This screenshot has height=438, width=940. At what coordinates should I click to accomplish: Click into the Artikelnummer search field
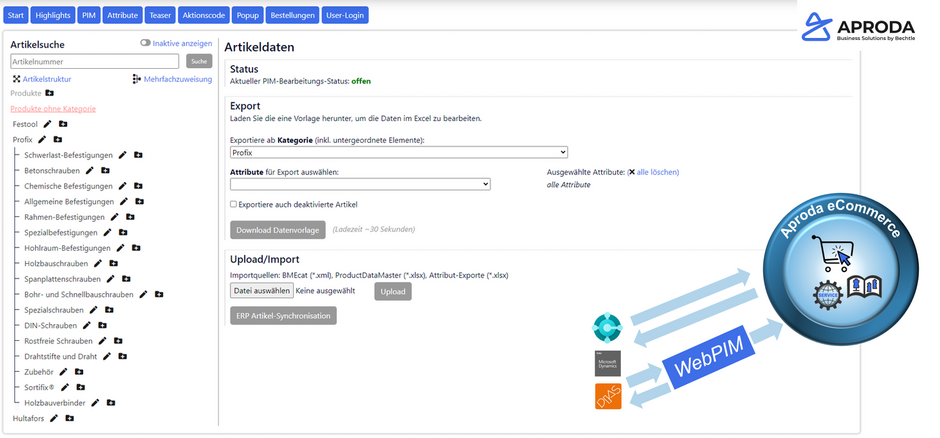click(95, 61)
